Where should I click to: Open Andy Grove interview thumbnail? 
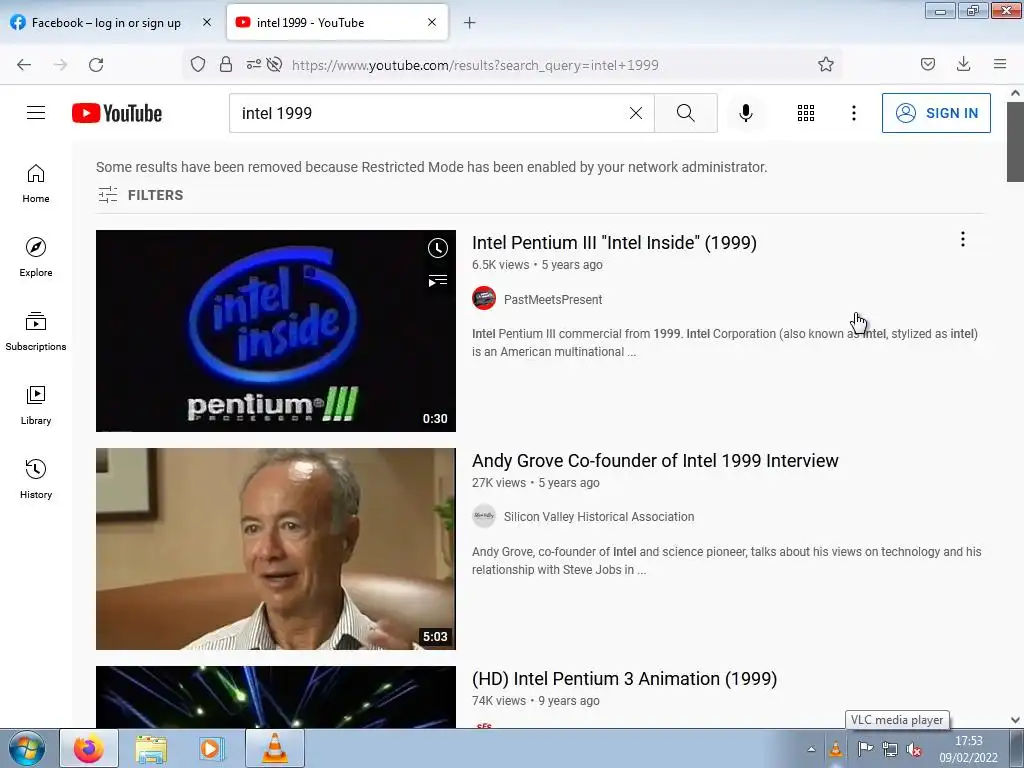276,549
